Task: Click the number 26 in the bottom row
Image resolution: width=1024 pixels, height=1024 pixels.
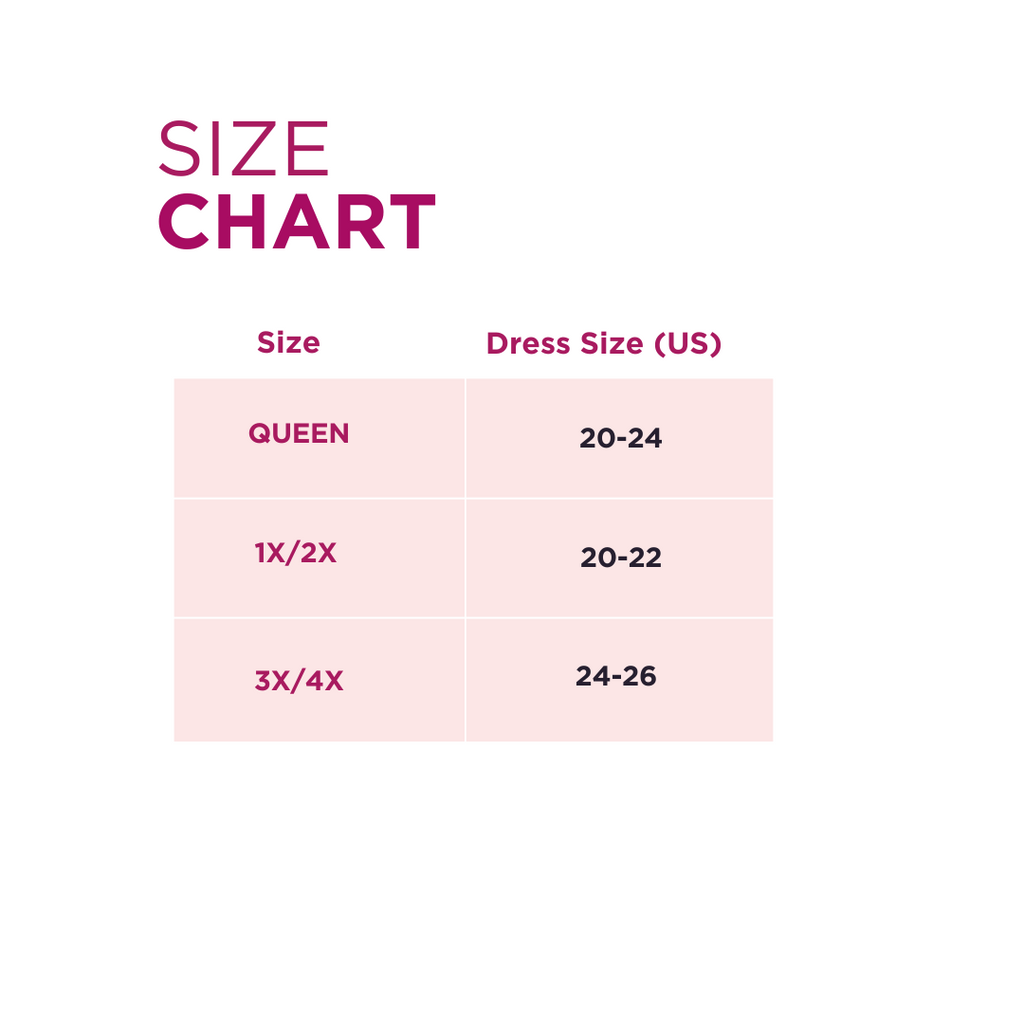Action: [639, 676]
